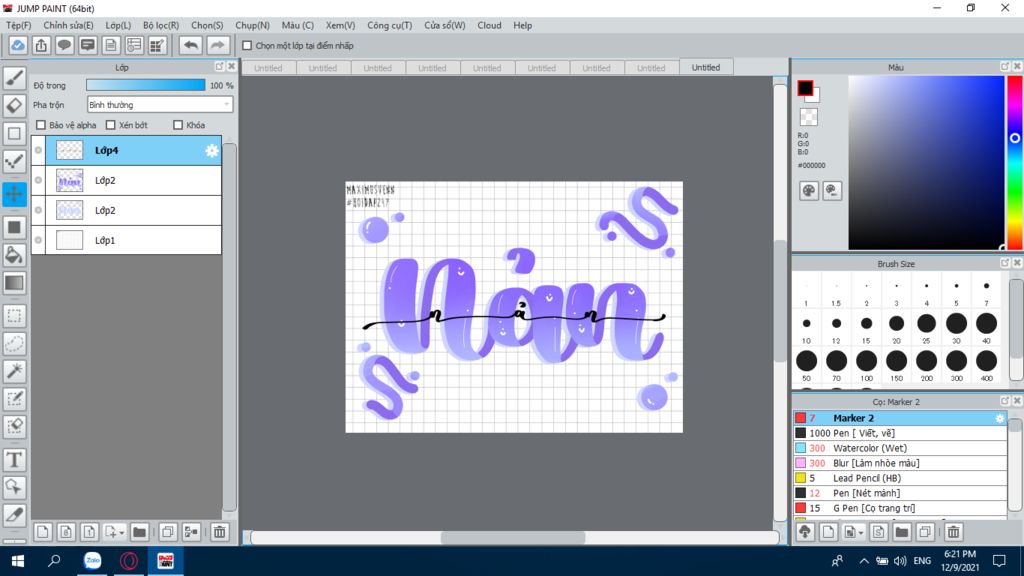Open the color palette icon in Màu panel
The width and height of the screenshot is (1024, 576).
tap(808, 191)
